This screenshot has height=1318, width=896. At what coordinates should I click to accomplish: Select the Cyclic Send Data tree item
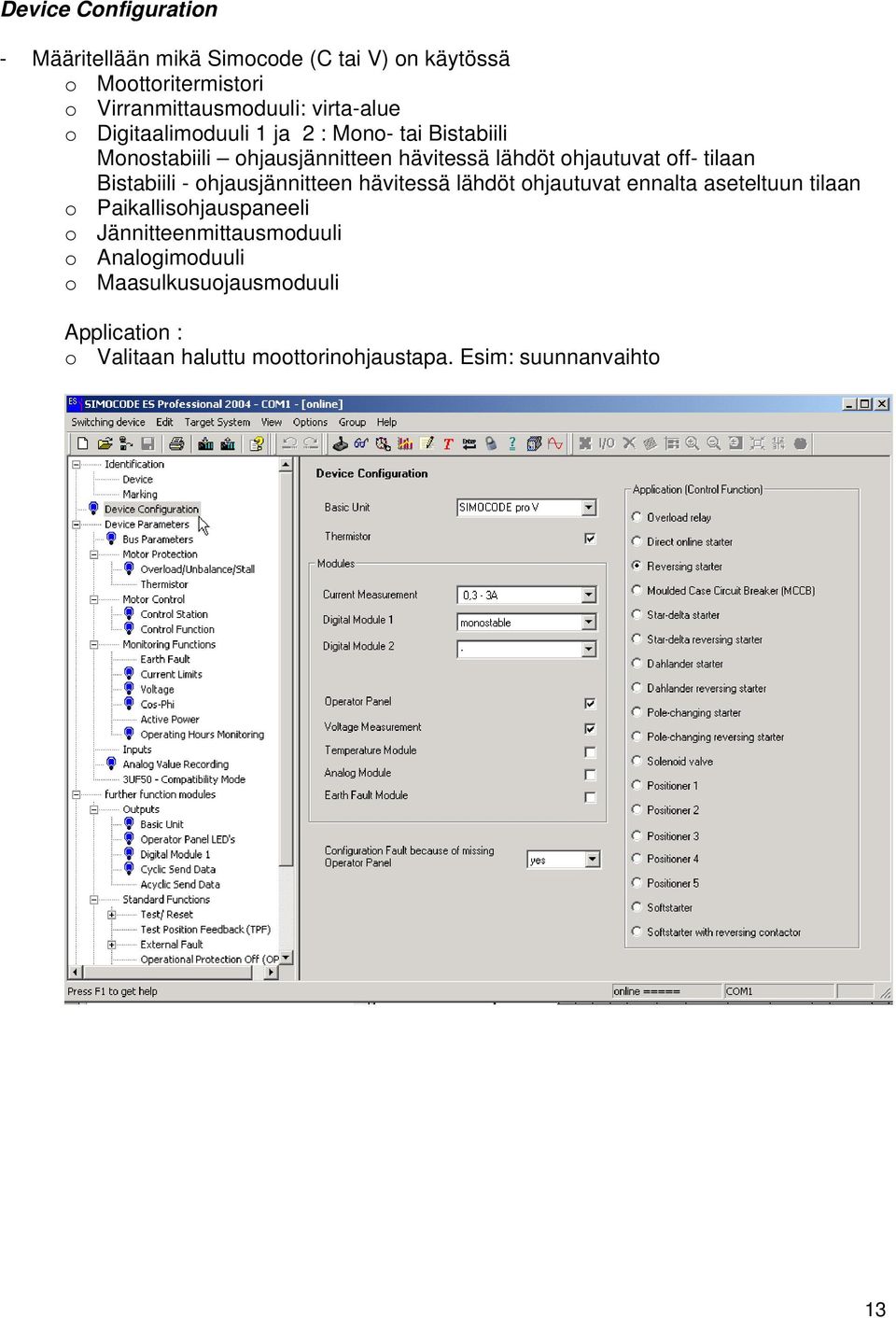tap(177, 869)
